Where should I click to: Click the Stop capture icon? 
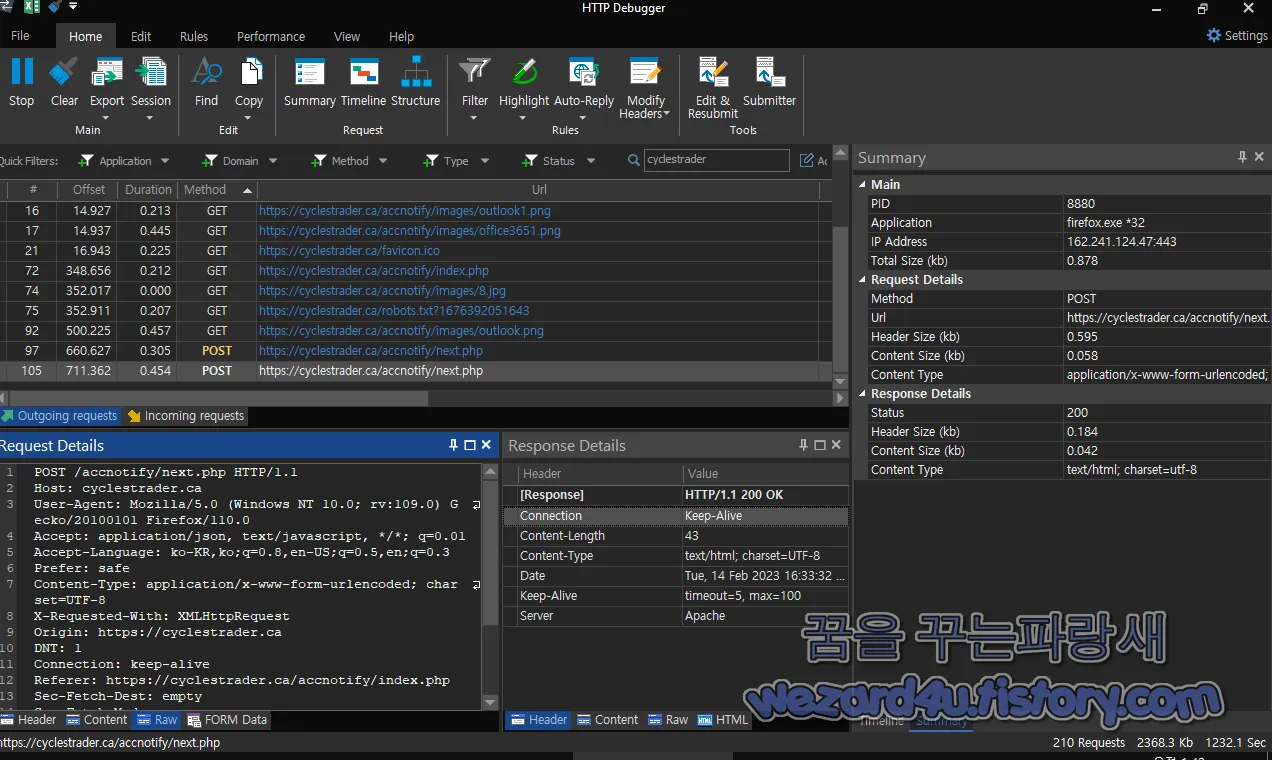tap(22, 73)
